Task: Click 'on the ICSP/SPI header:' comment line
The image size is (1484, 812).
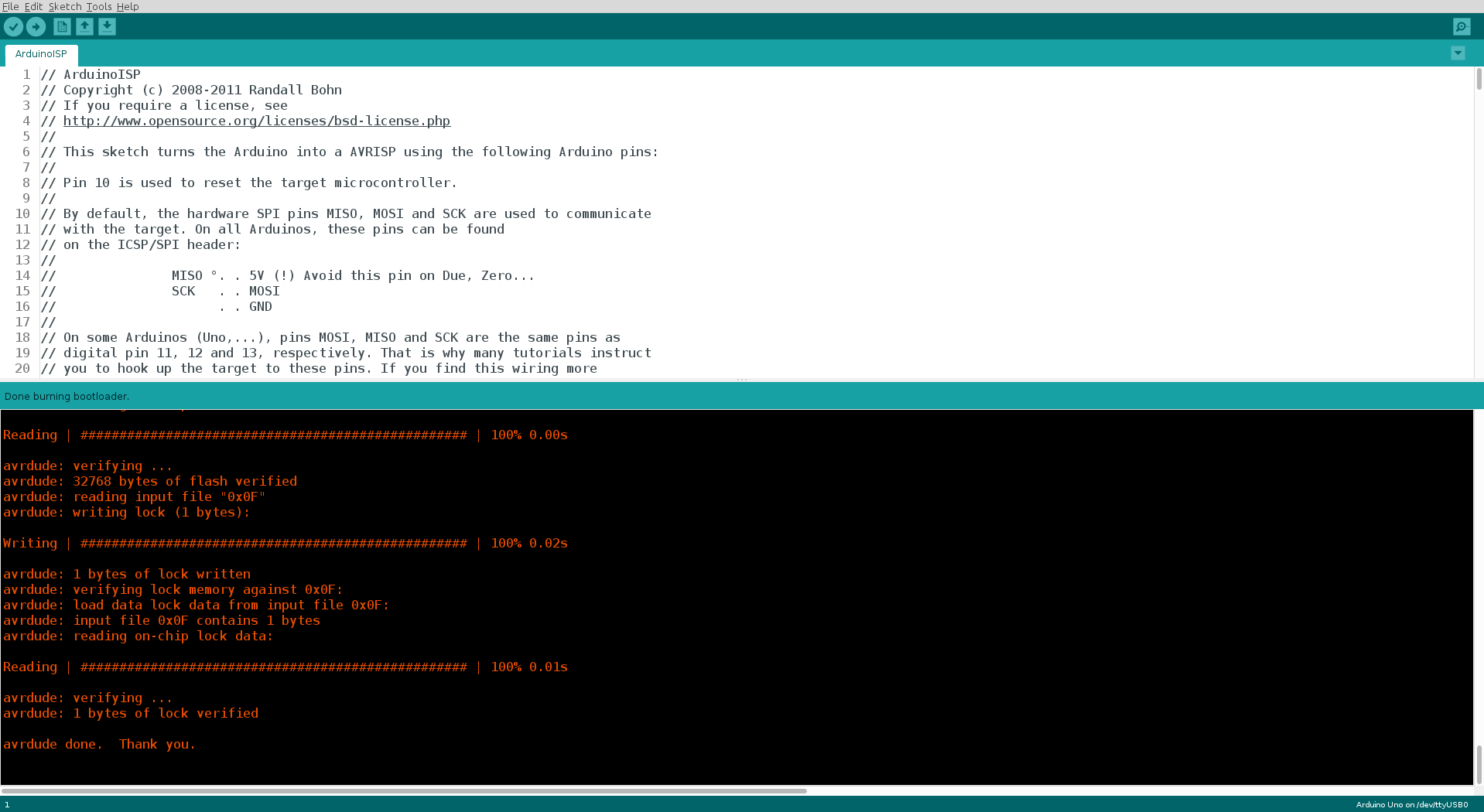Action: pos(141,244)
